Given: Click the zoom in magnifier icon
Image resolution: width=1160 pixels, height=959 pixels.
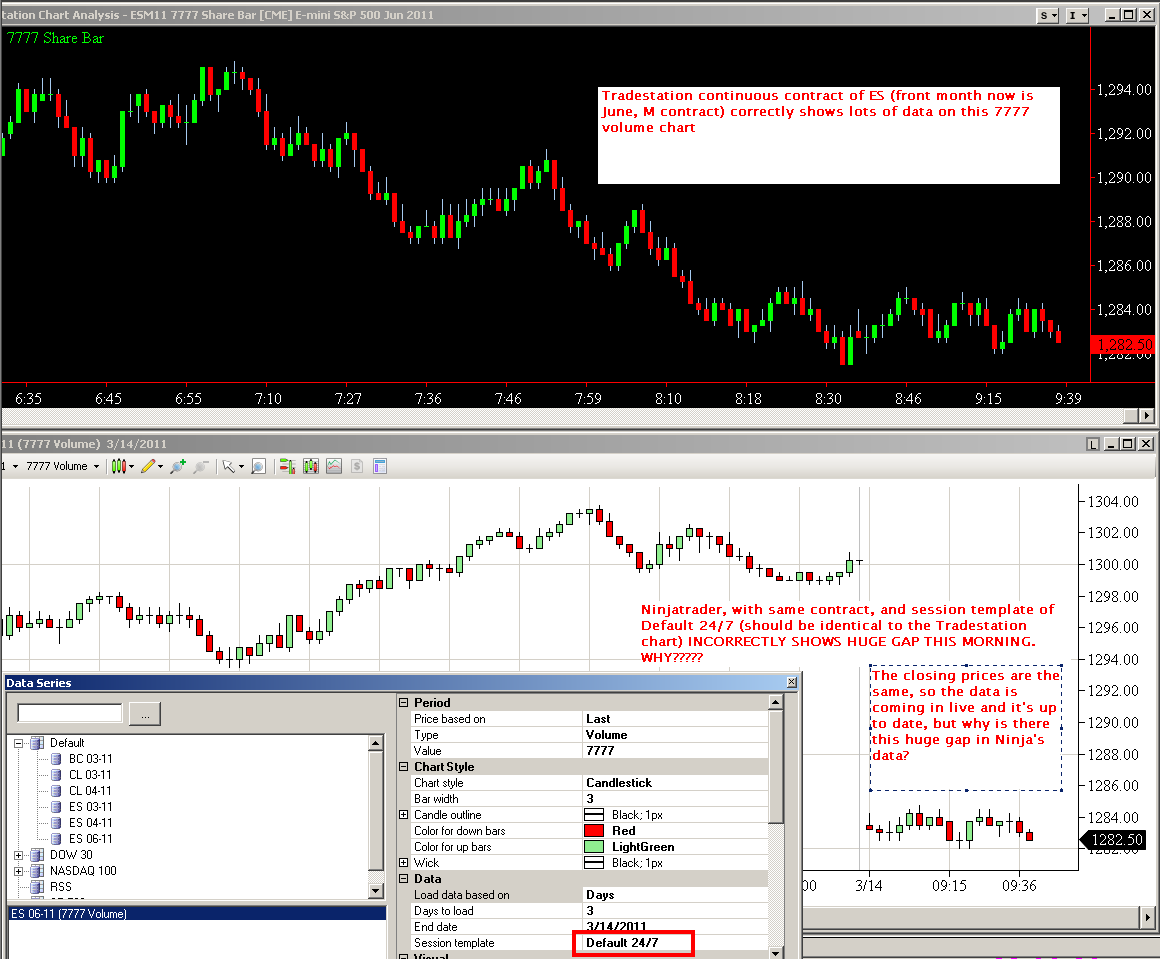Looking at the screenshot, I should 178,466.
